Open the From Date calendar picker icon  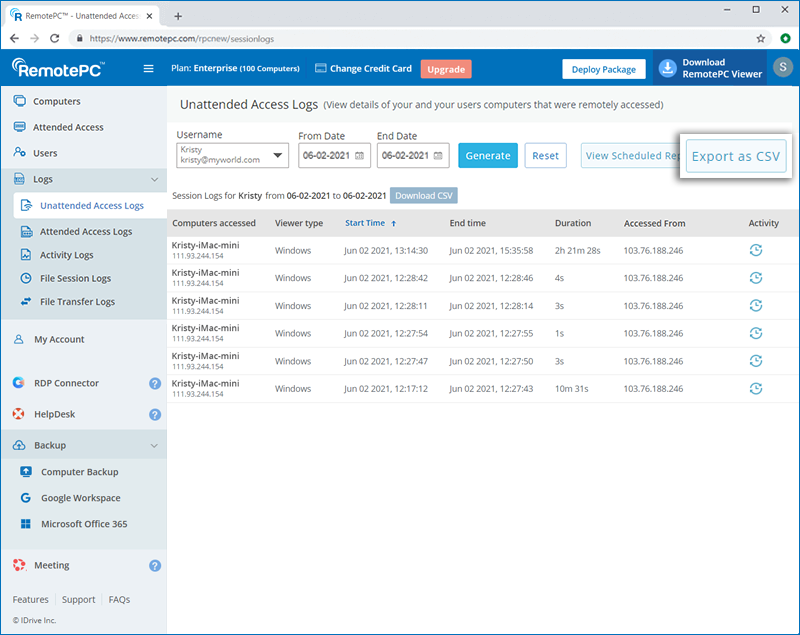[x=359, y=156]
